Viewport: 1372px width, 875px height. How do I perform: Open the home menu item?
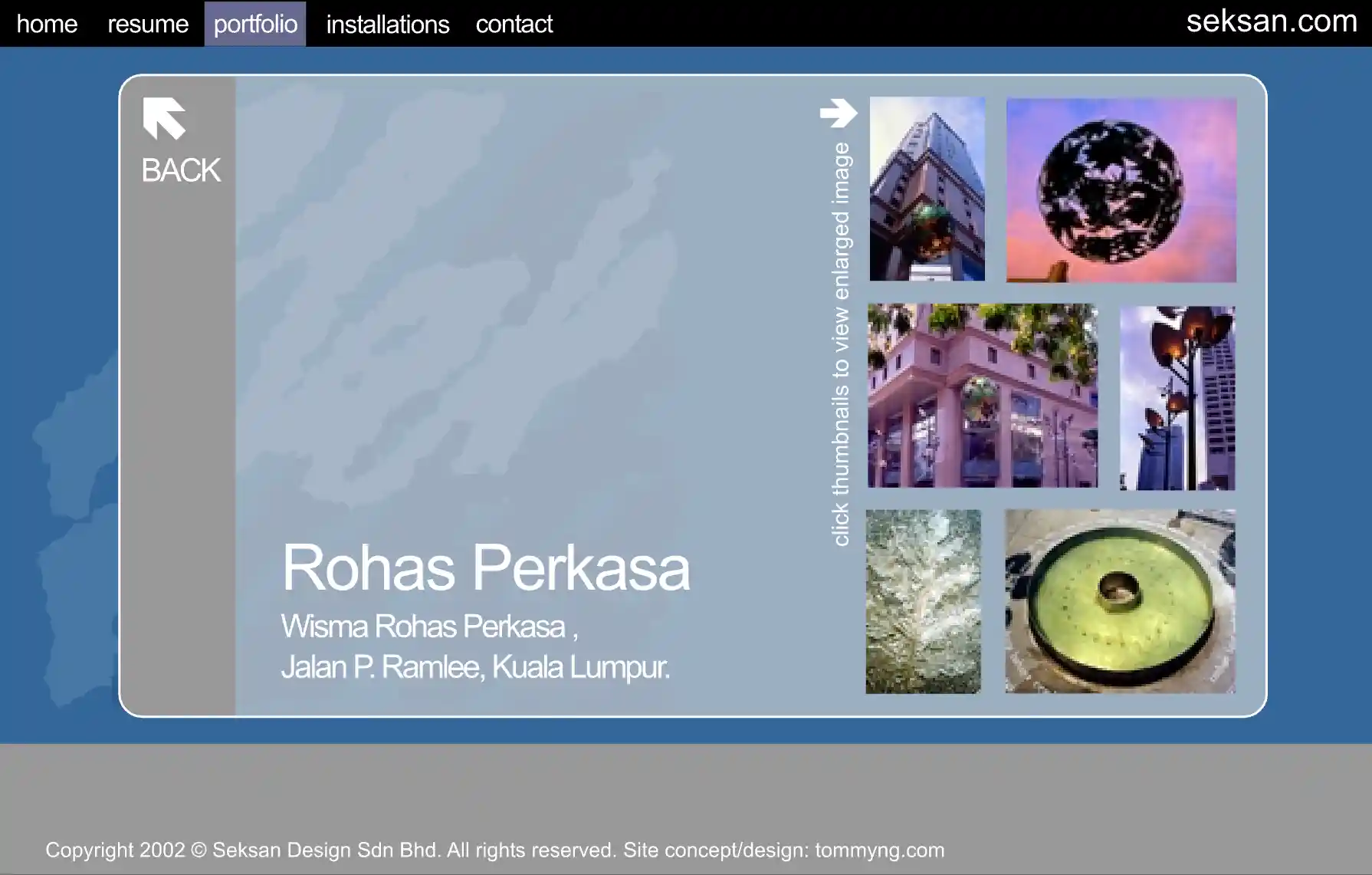(47, 24)
